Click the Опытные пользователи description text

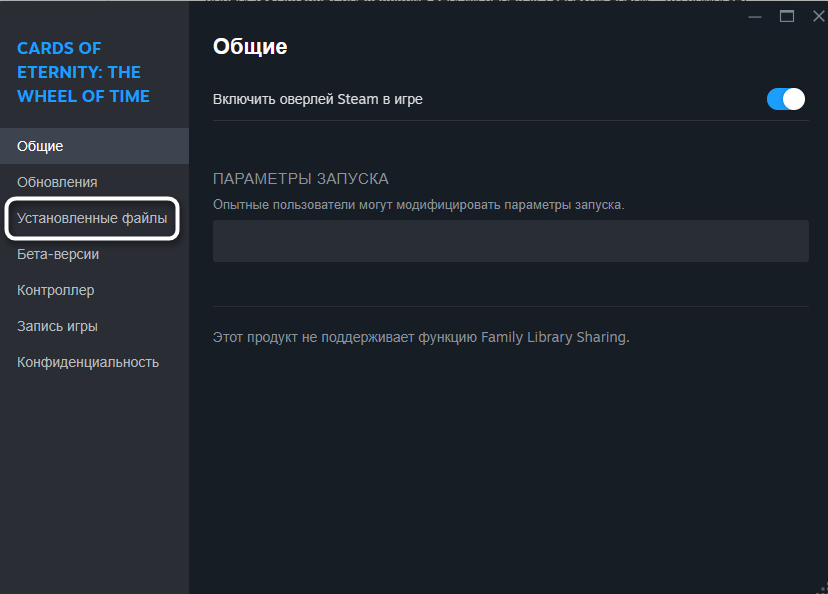tap(418, 205)
